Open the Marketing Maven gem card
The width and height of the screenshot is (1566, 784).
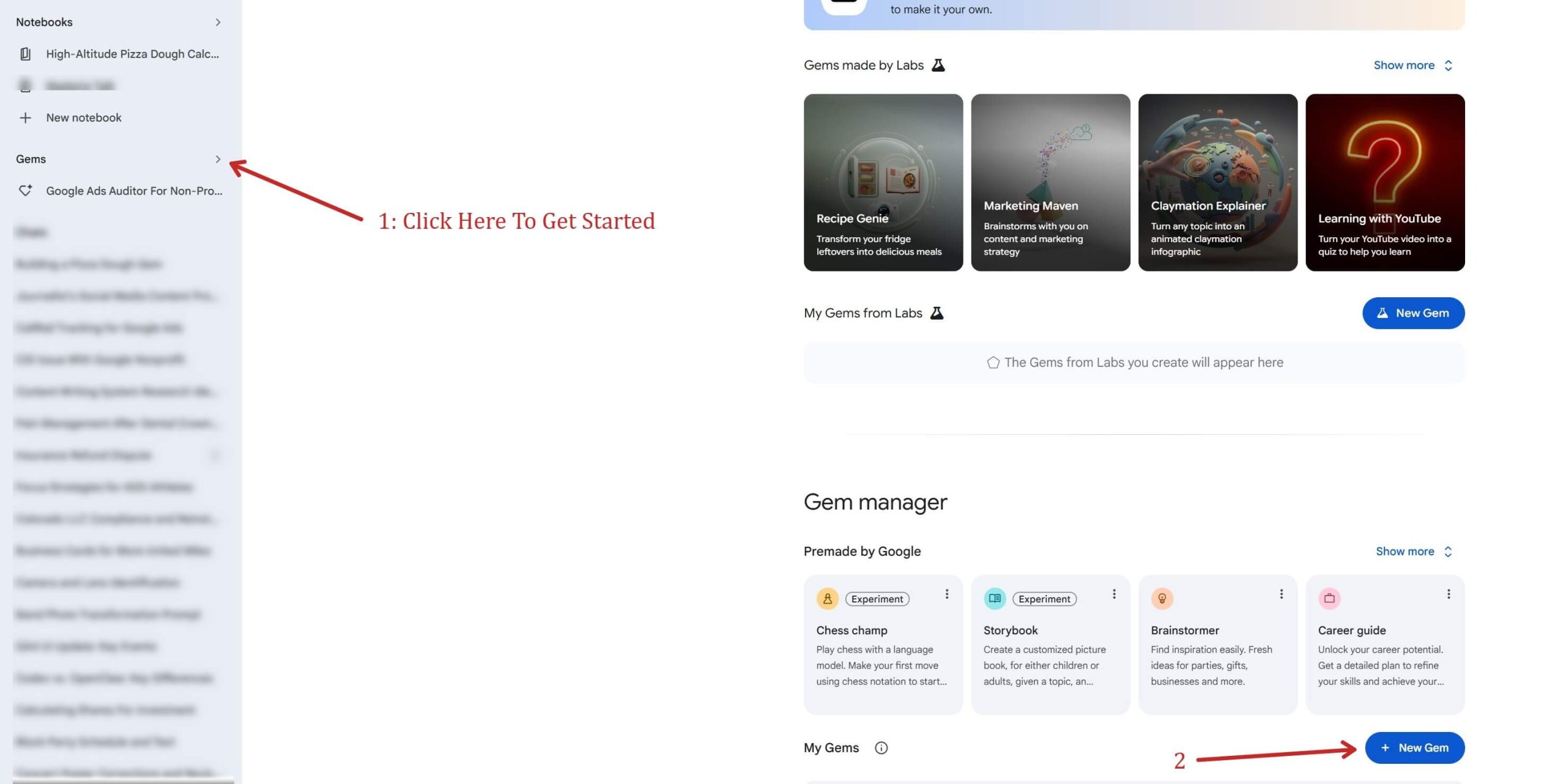(1050, 182)
